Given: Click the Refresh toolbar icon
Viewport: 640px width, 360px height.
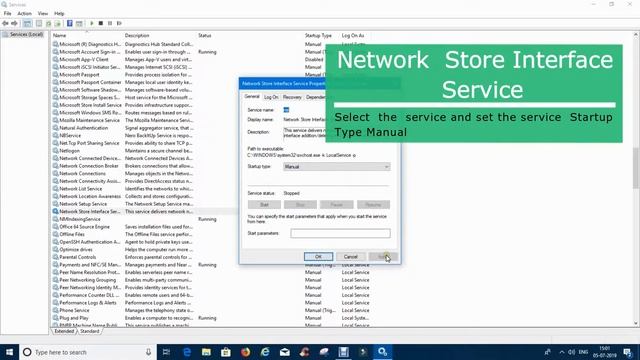Looking at the screenshot, I should point(49,23).
